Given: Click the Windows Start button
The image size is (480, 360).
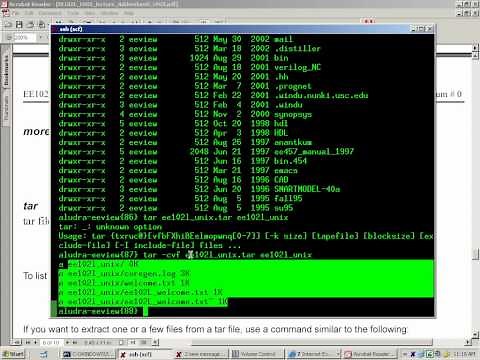Looking at the screenshot, I should point(13,354).
